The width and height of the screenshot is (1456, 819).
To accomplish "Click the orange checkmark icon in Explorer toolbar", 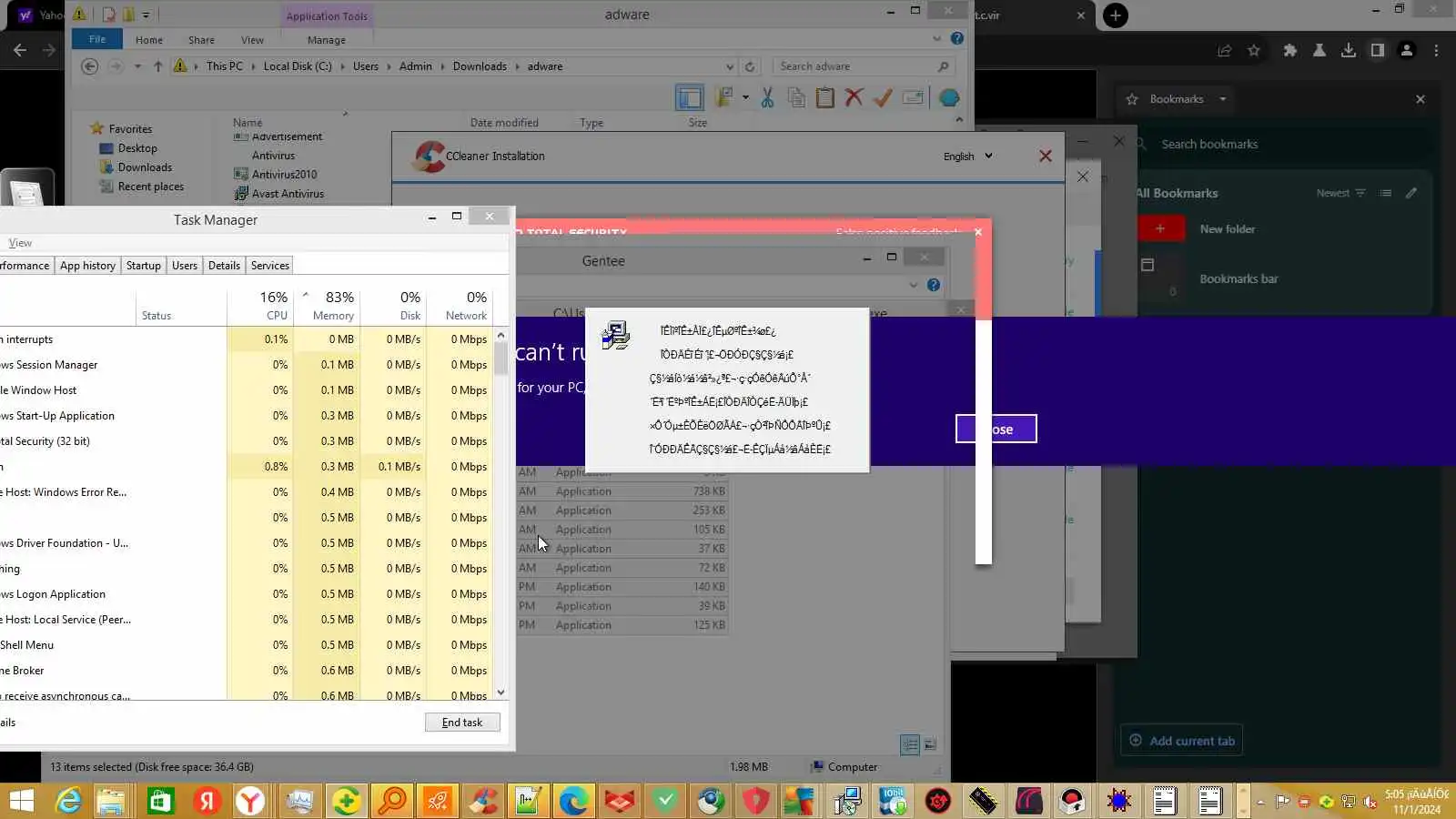I will click(x=883, y=98).
